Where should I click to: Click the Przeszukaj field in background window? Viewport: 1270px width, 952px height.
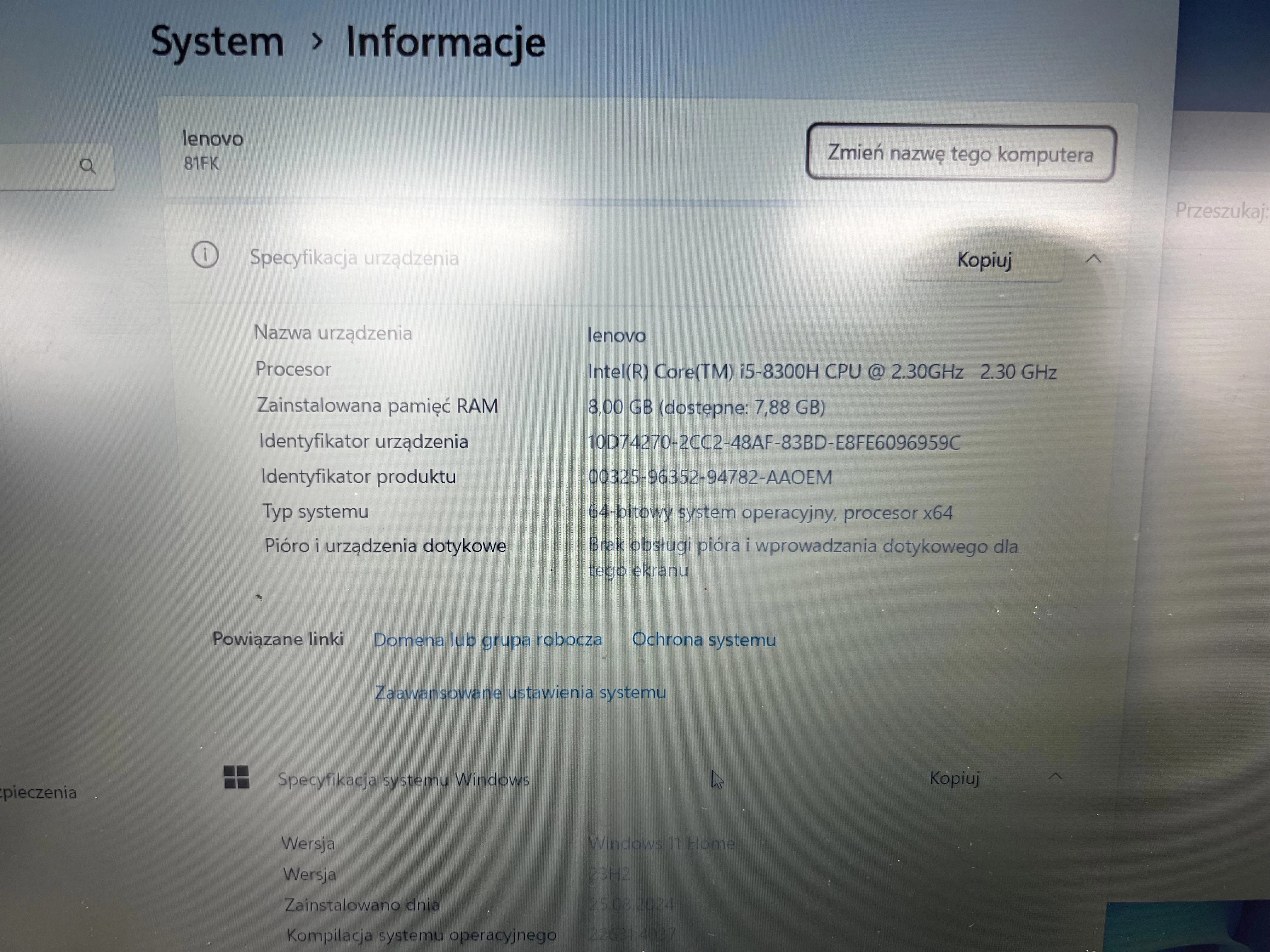(x=1220, y=211)
